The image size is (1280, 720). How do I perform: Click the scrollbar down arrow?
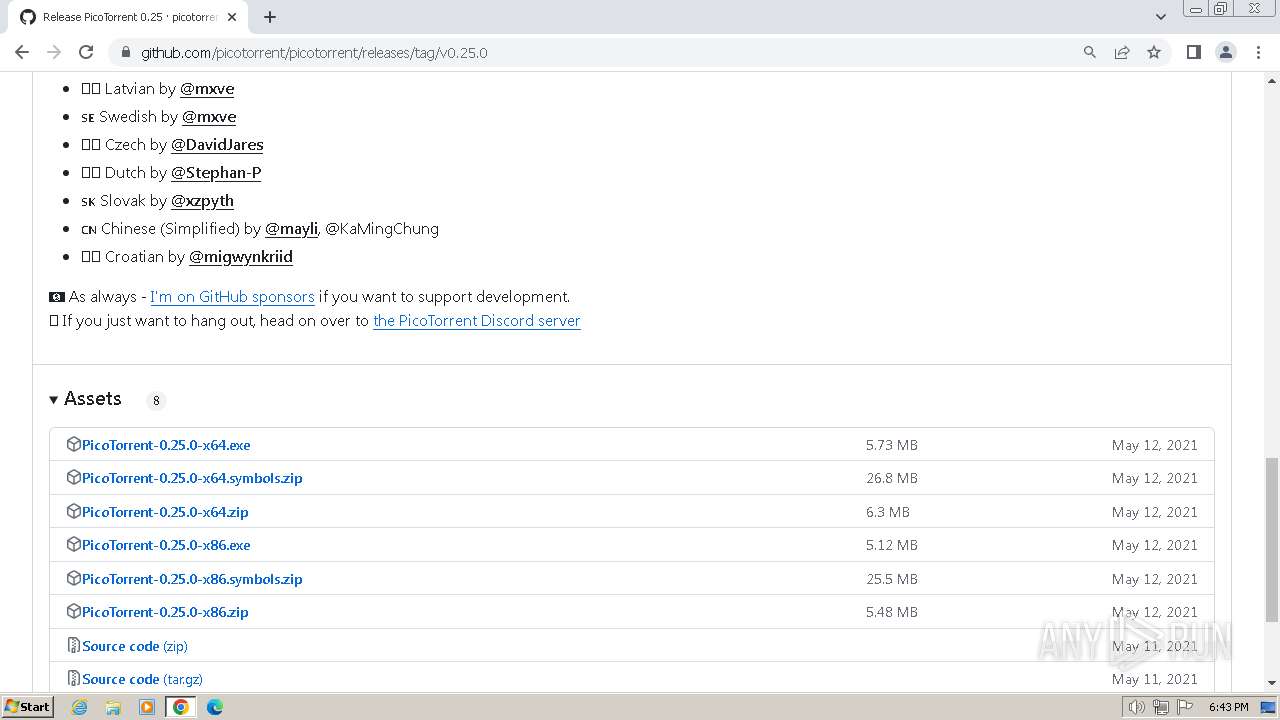pos(1271,683)
